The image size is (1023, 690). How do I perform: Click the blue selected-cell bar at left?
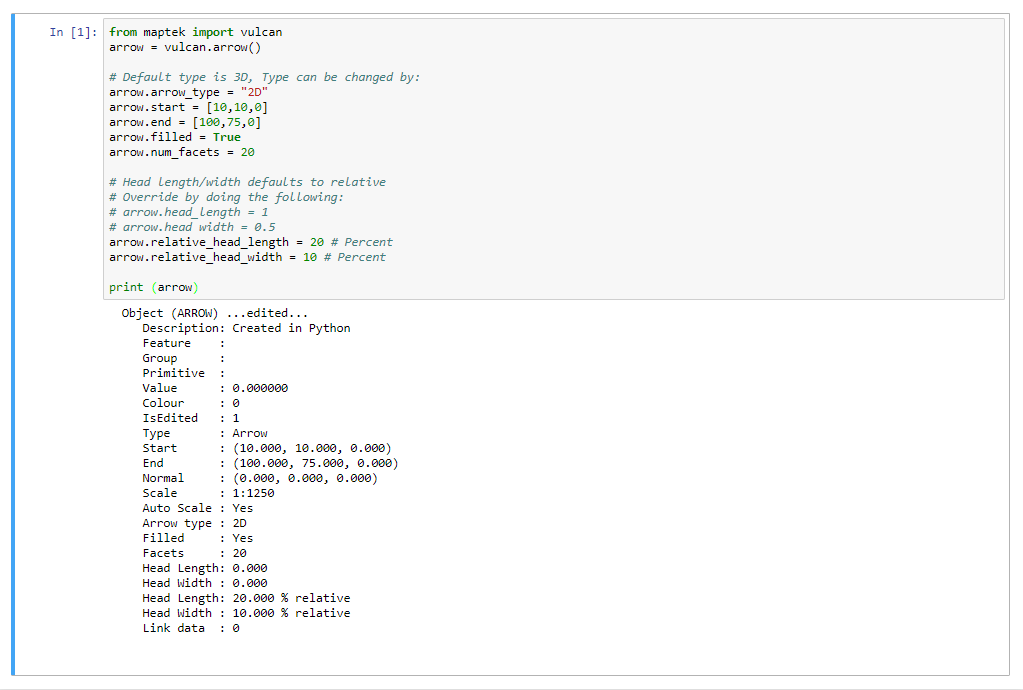click(x=13, y=344)
